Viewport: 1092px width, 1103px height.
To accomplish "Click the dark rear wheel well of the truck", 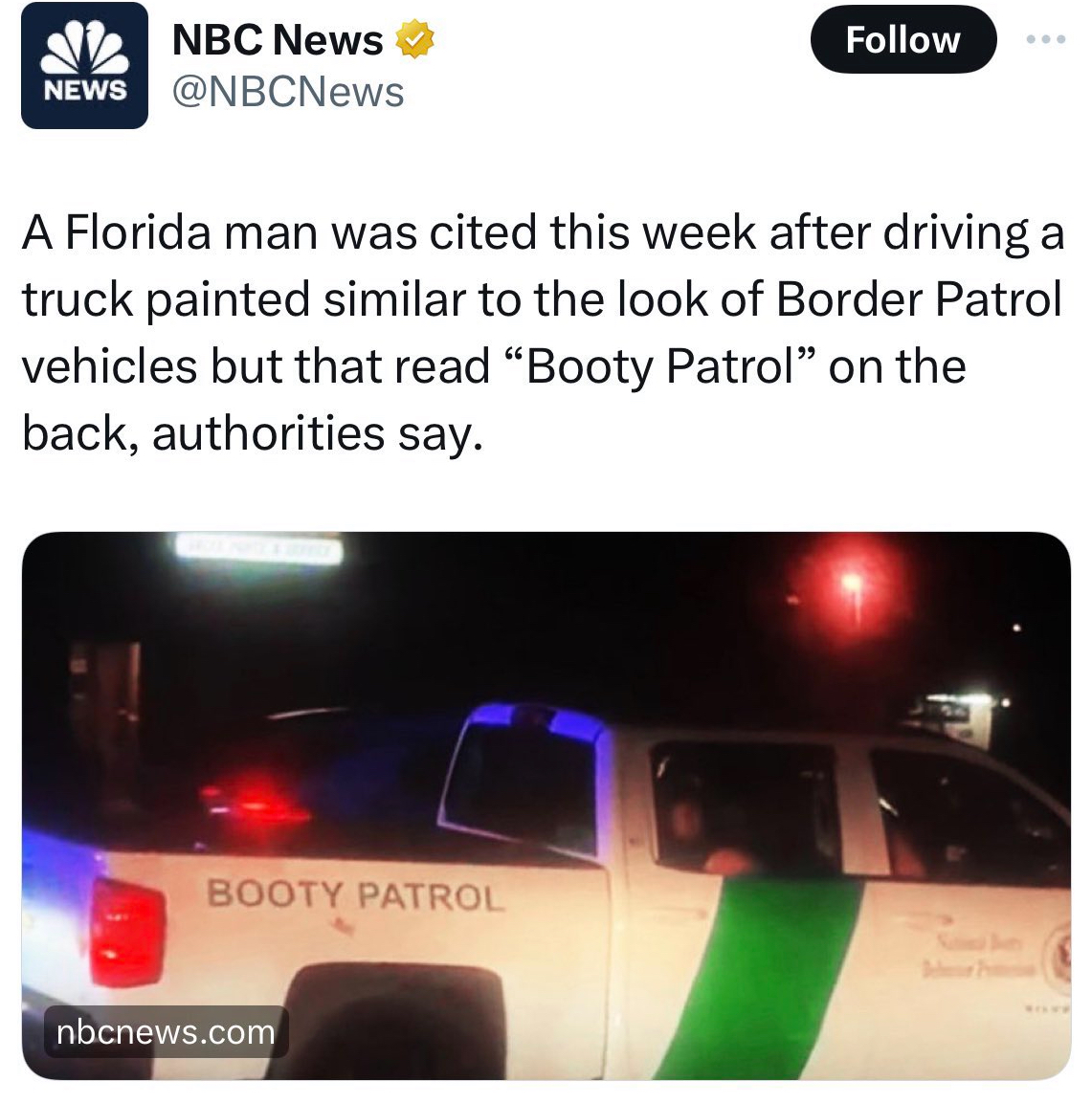I will point(396,1020).
